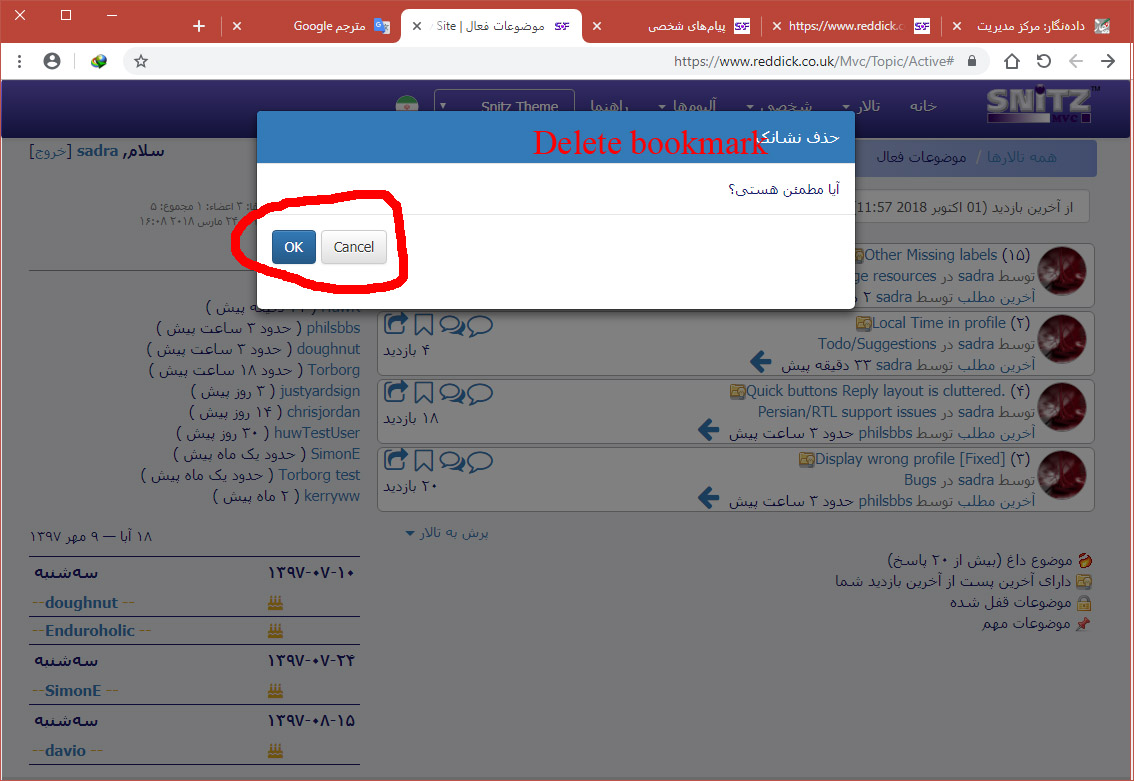
Task: Open the Chrome profile avatar icon
Action: tap(52, 61)
